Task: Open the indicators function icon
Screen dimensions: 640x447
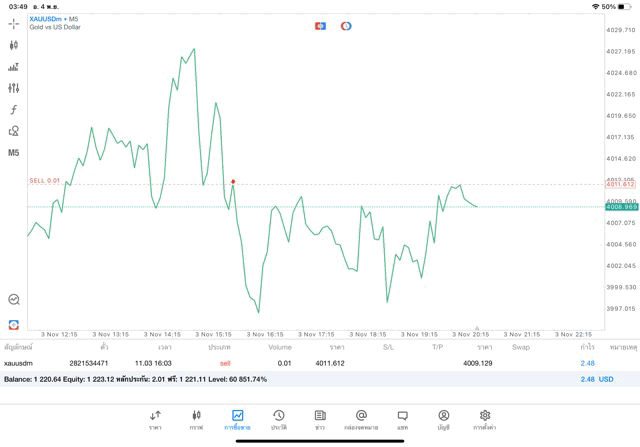Action: coord(14,110)
